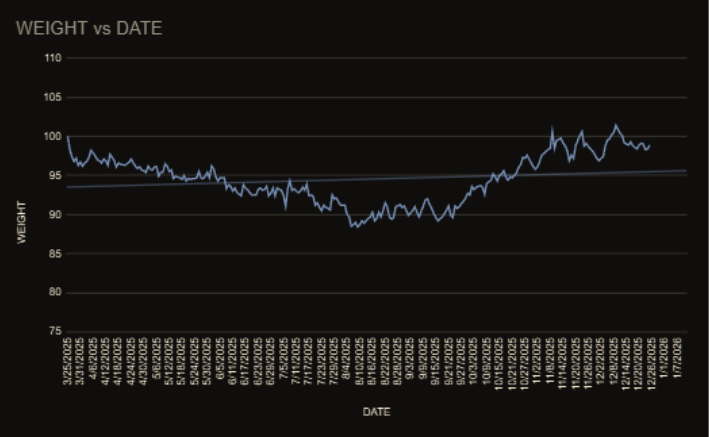Select the 4/30/2025 date label
709x437 pixels.
[143, 361]
